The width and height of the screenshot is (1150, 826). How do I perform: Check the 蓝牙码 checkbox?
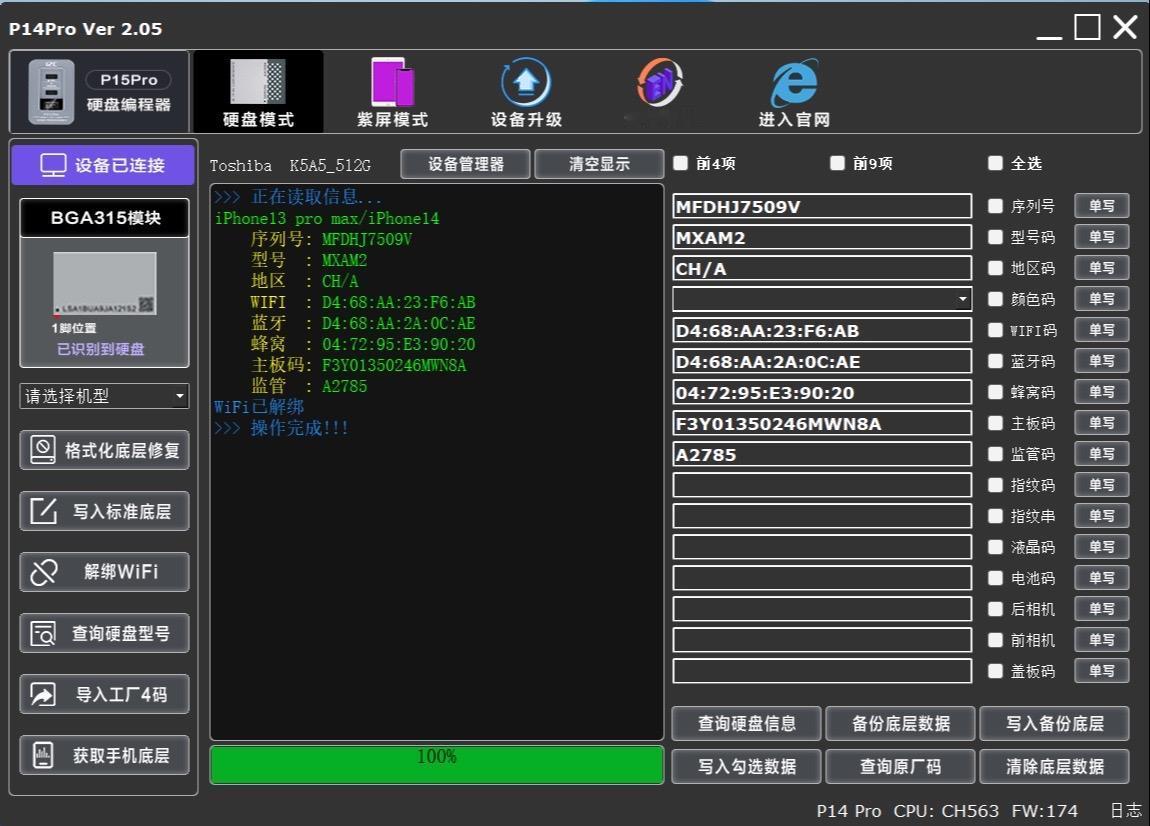coord(995,361)
